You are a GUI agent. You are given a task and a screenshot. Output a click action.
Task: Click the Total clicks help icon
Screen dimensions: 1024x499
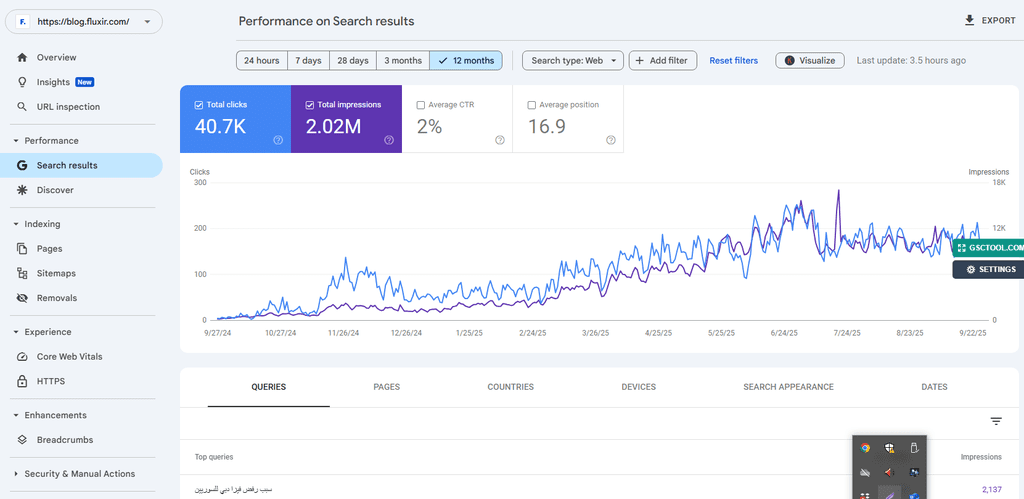pyautogui.click(x=278, y=140)
